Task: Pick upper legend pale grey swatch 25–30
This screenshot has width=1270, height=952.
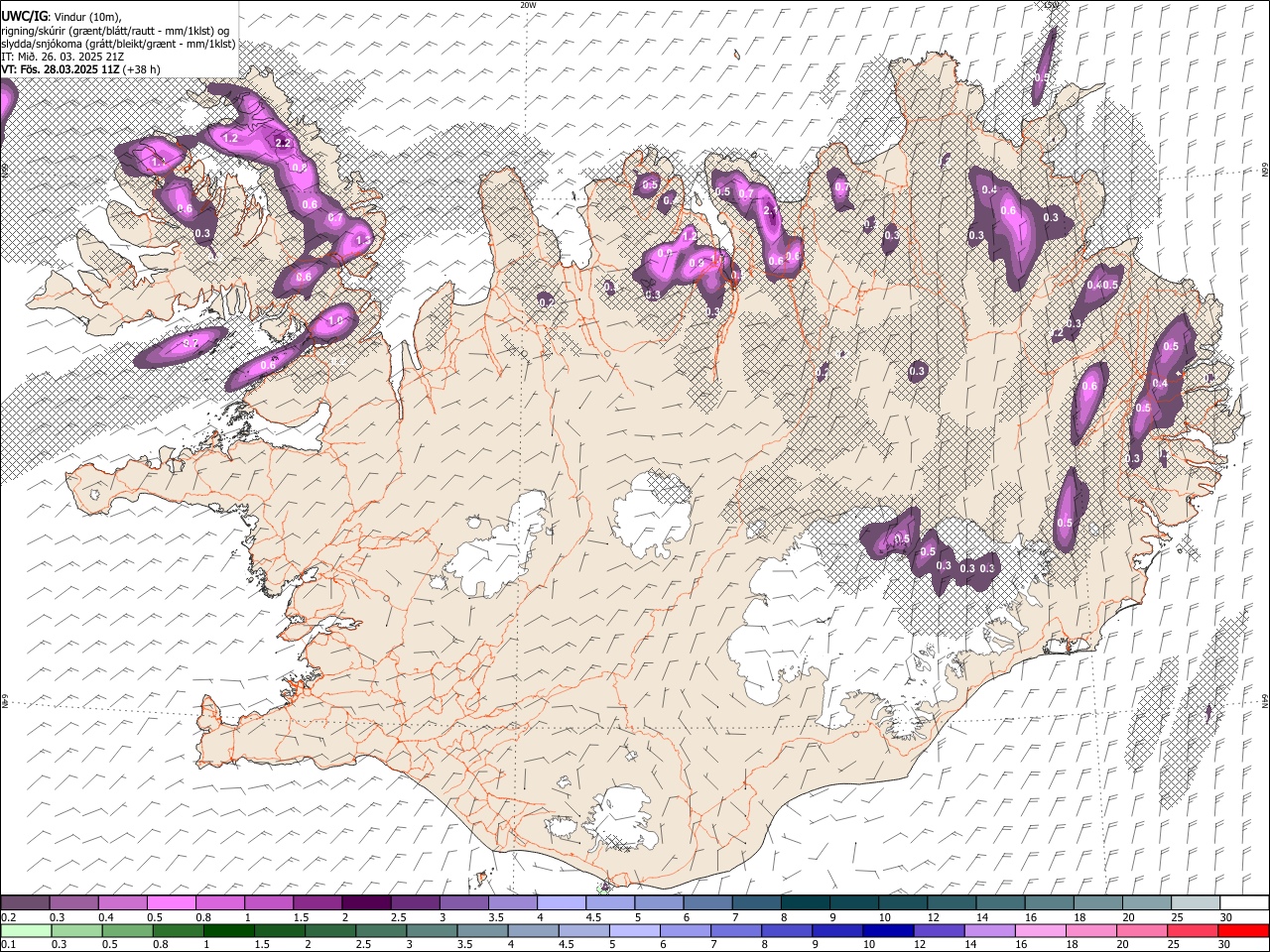Action: tap(1196, 902)
